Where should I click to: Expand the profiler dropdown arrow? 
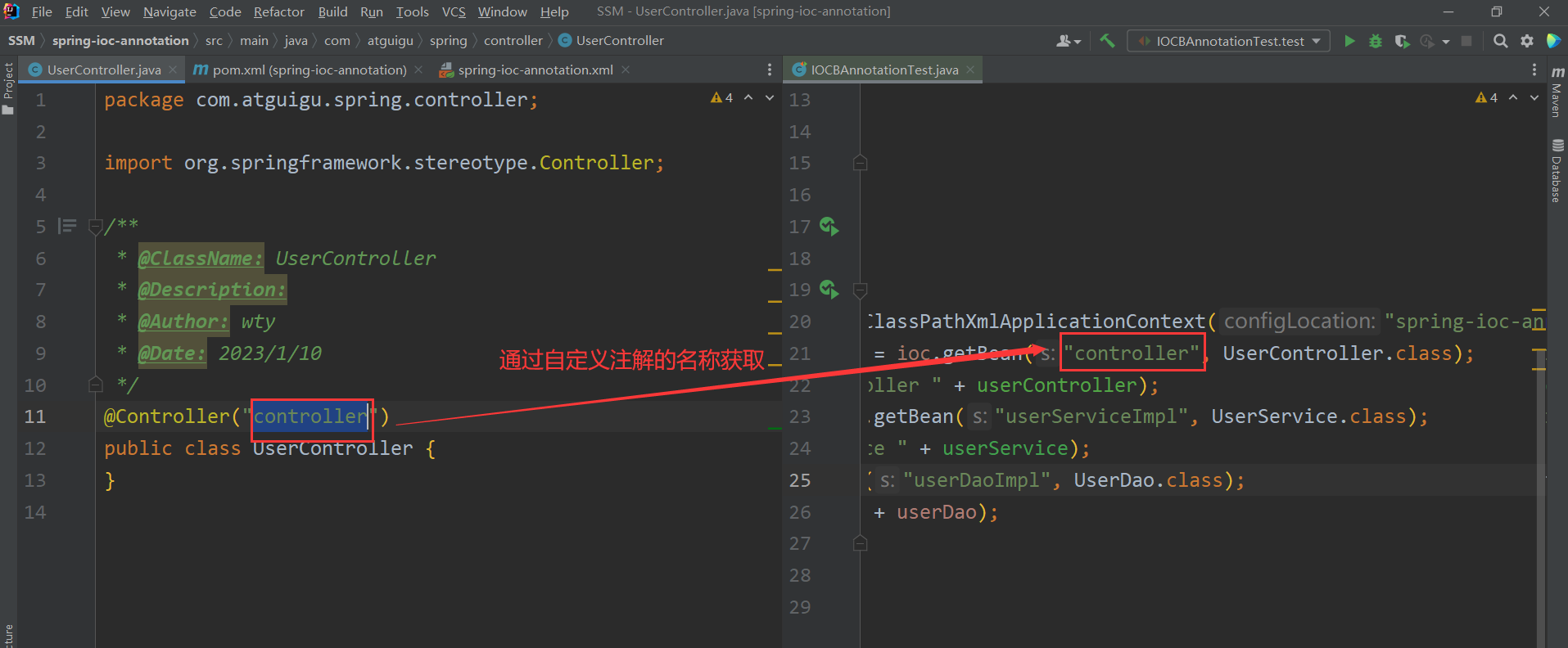(1446, 42)
